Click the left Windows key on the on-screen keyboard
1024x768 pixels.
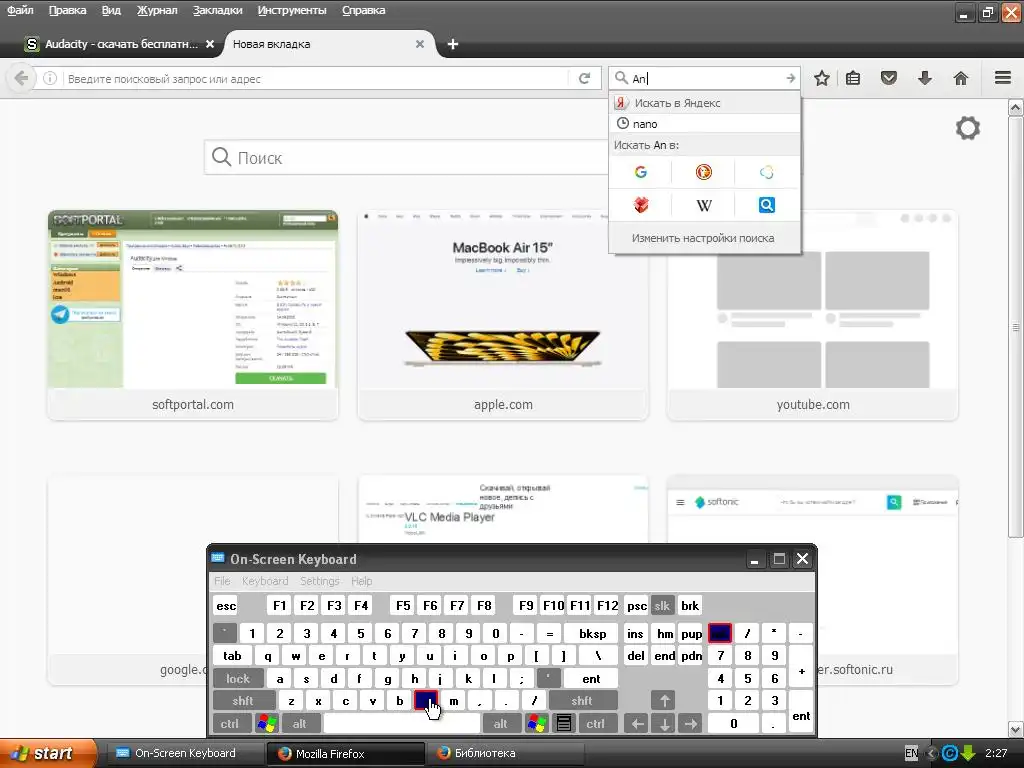(x=267, y=723)
